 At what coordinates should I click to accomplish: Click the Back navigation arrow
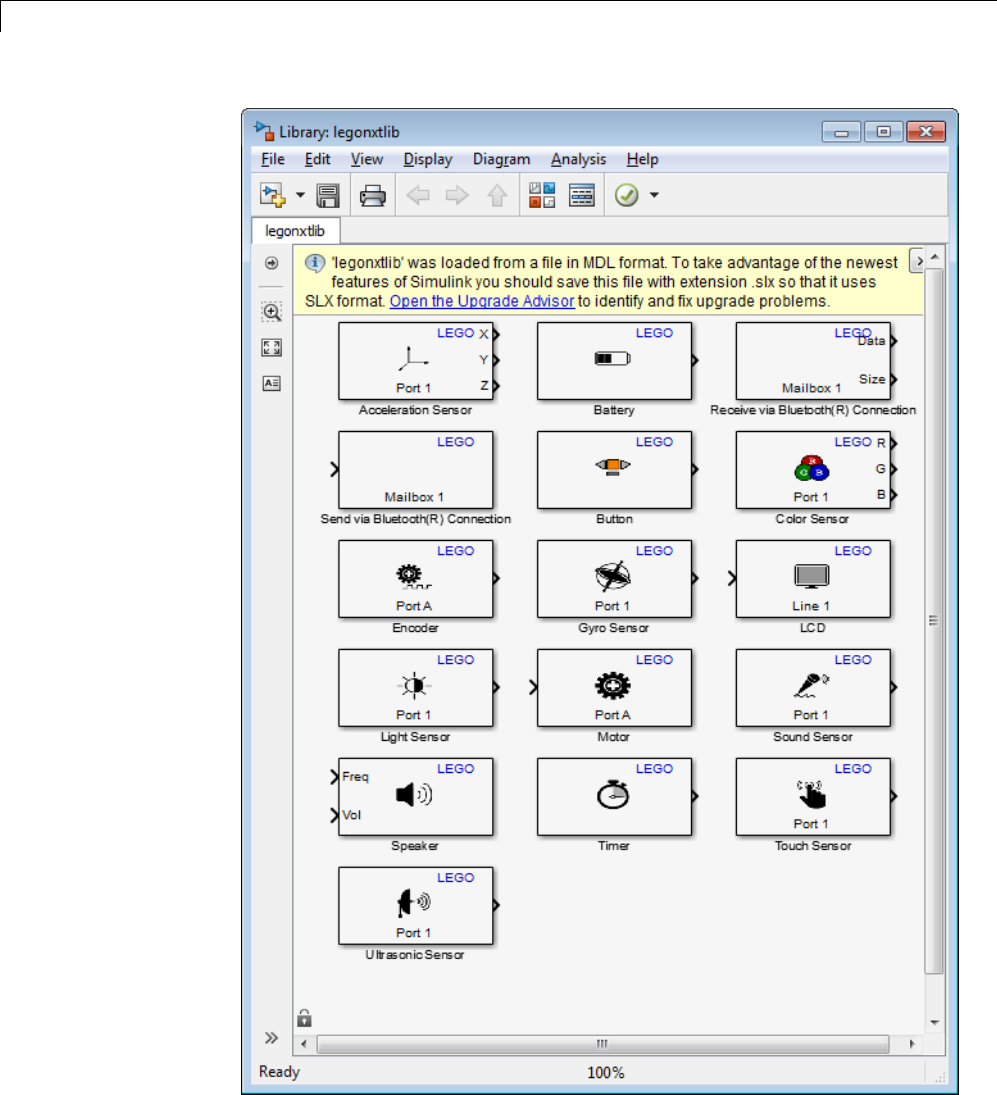(x=418, y=196)
